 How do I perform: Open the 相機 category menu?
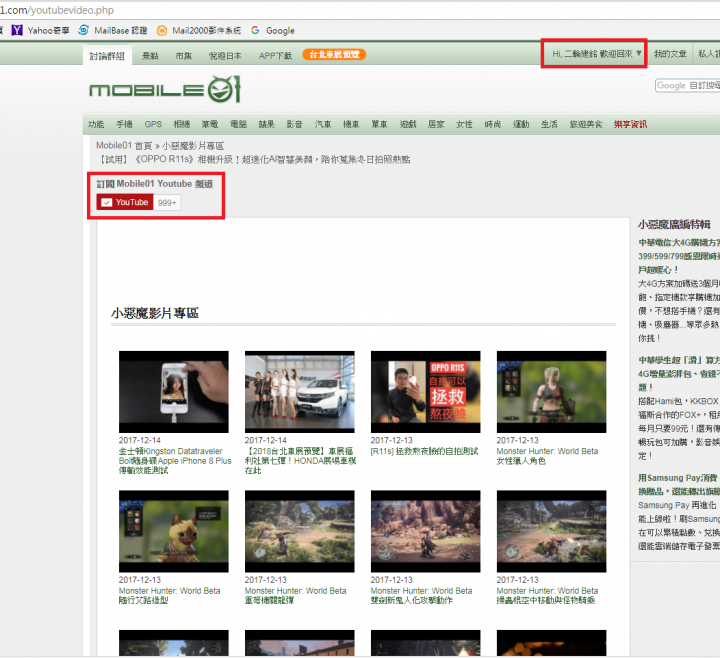(182, 124)
